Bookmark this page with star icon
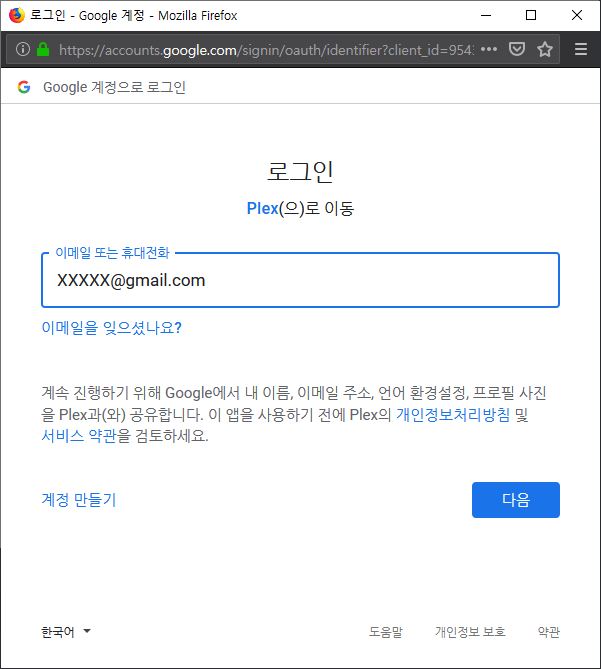Image resolution: width=601 pixels, height=669 pixels. (545, 49)
